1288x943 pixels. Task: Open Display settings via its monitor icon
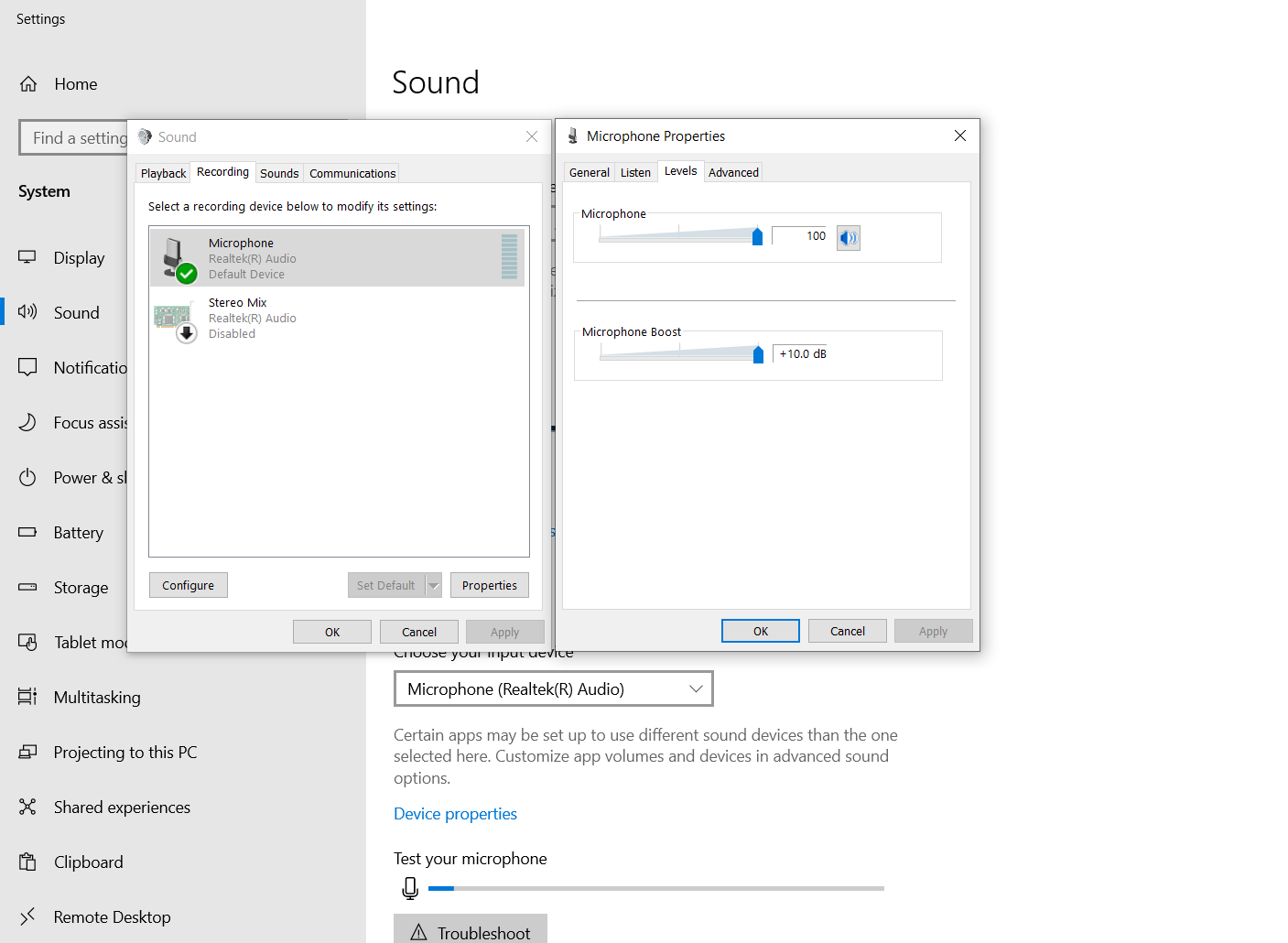coord(27,257)
